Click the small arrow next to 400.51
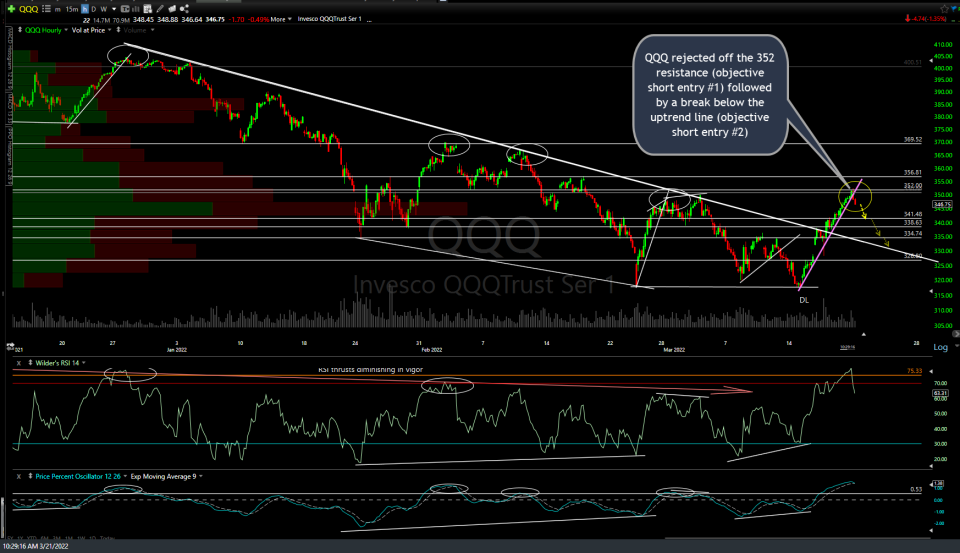Viewport: 960px width, 553px height. coord(931,62)
